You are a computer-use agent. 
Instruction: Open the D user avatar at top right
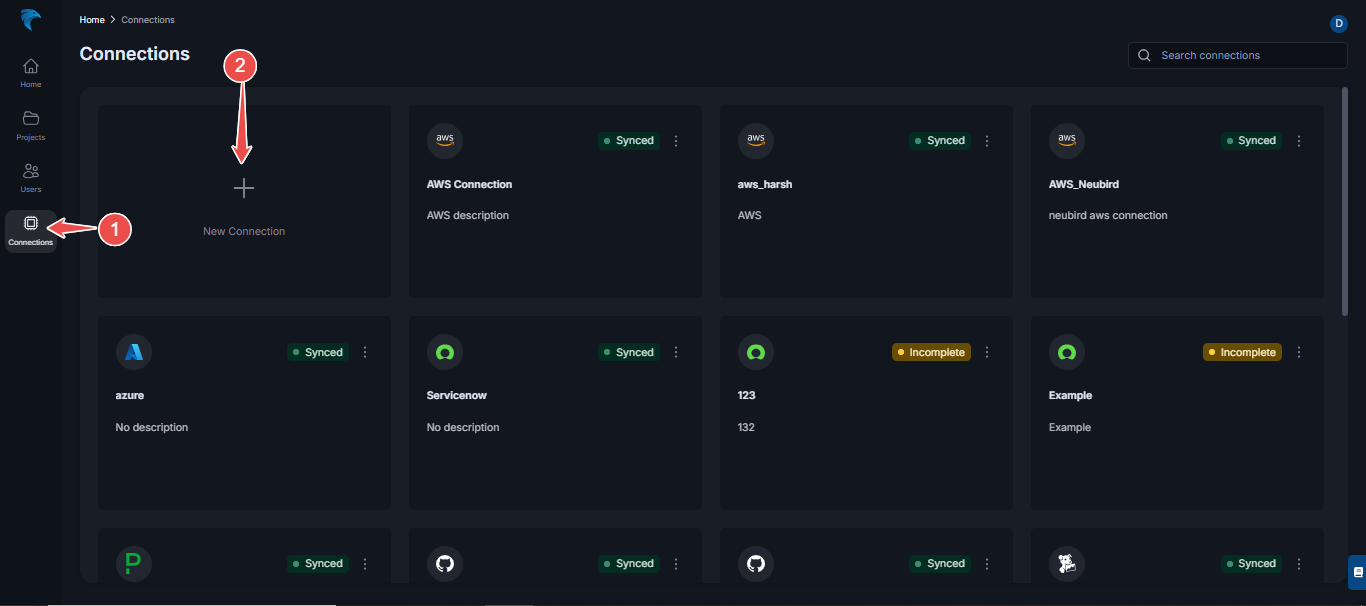tap(1338, 23)
